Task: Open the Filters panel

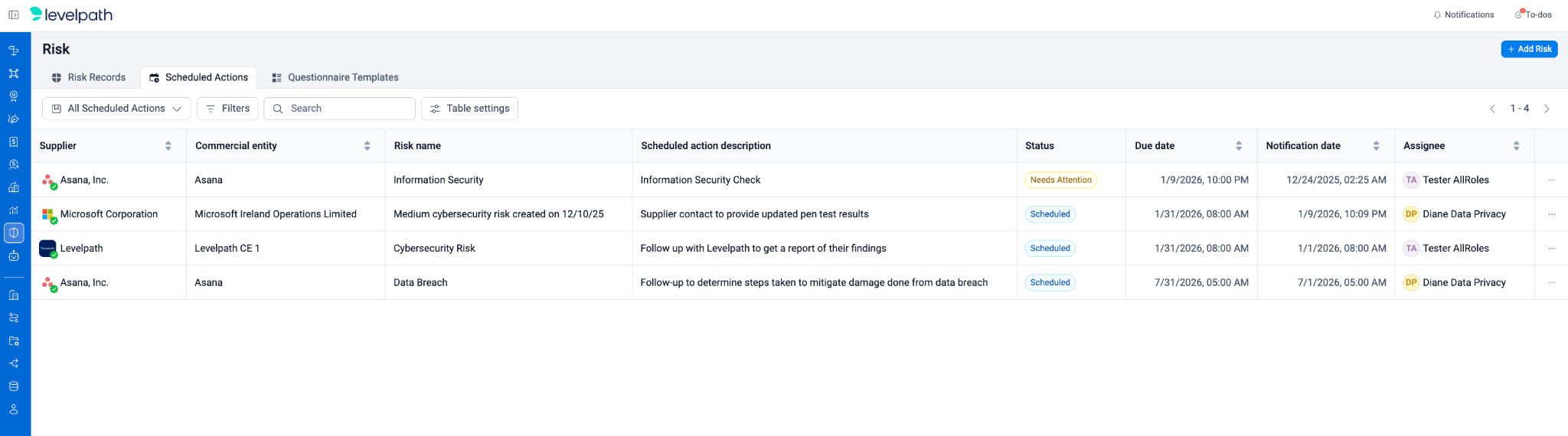Action: coord(227,109)
